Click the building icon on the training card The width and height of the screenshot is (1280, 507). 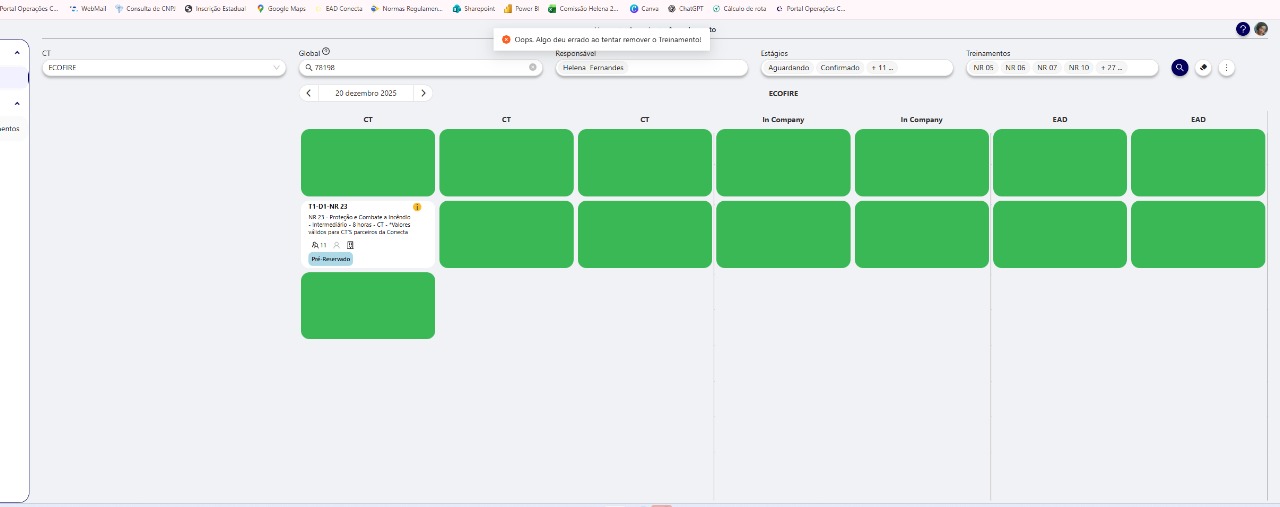[x=350, y=245]
